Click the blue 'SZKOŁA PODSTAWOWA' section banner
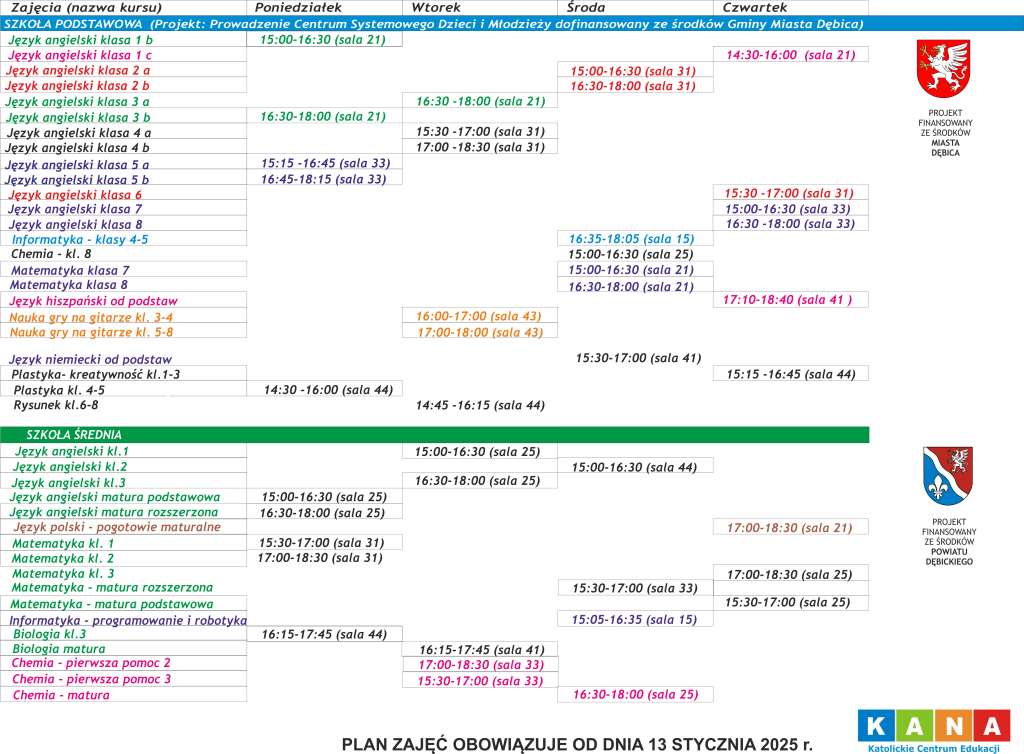The image size is (1024, 754). coord(512,24)
